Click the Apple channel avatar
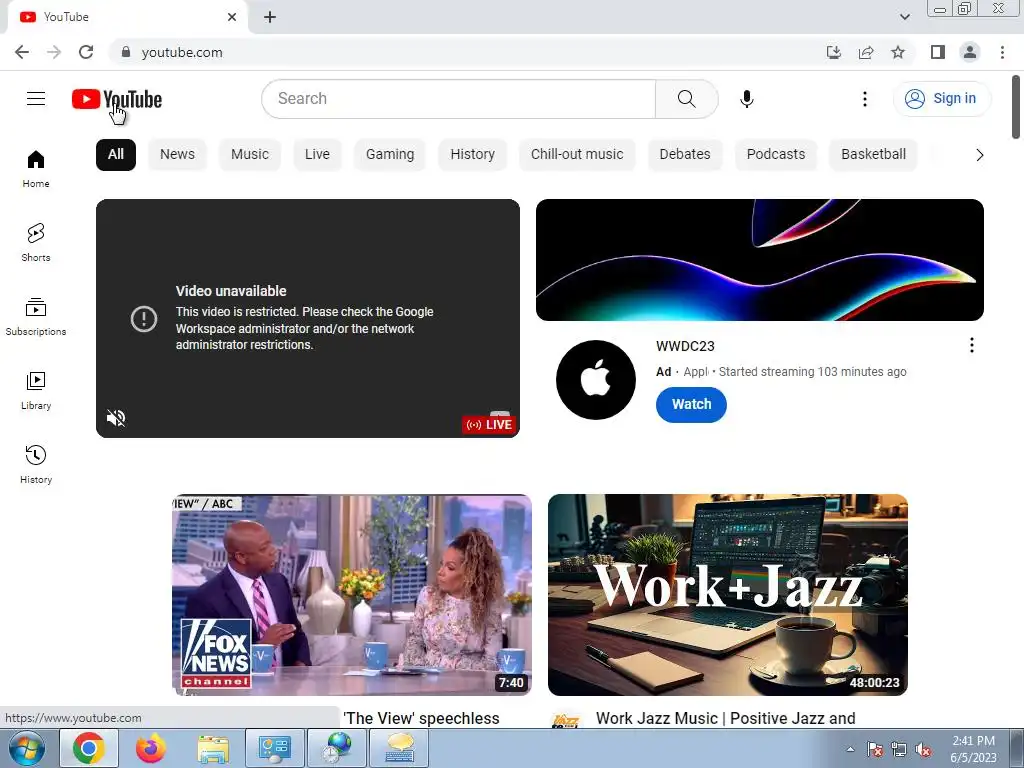 click(x=596, y=379)
